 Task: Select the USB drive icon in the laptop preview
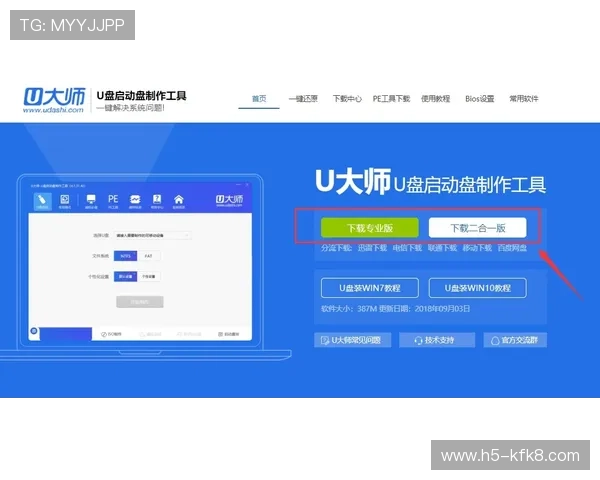point(42,201)
